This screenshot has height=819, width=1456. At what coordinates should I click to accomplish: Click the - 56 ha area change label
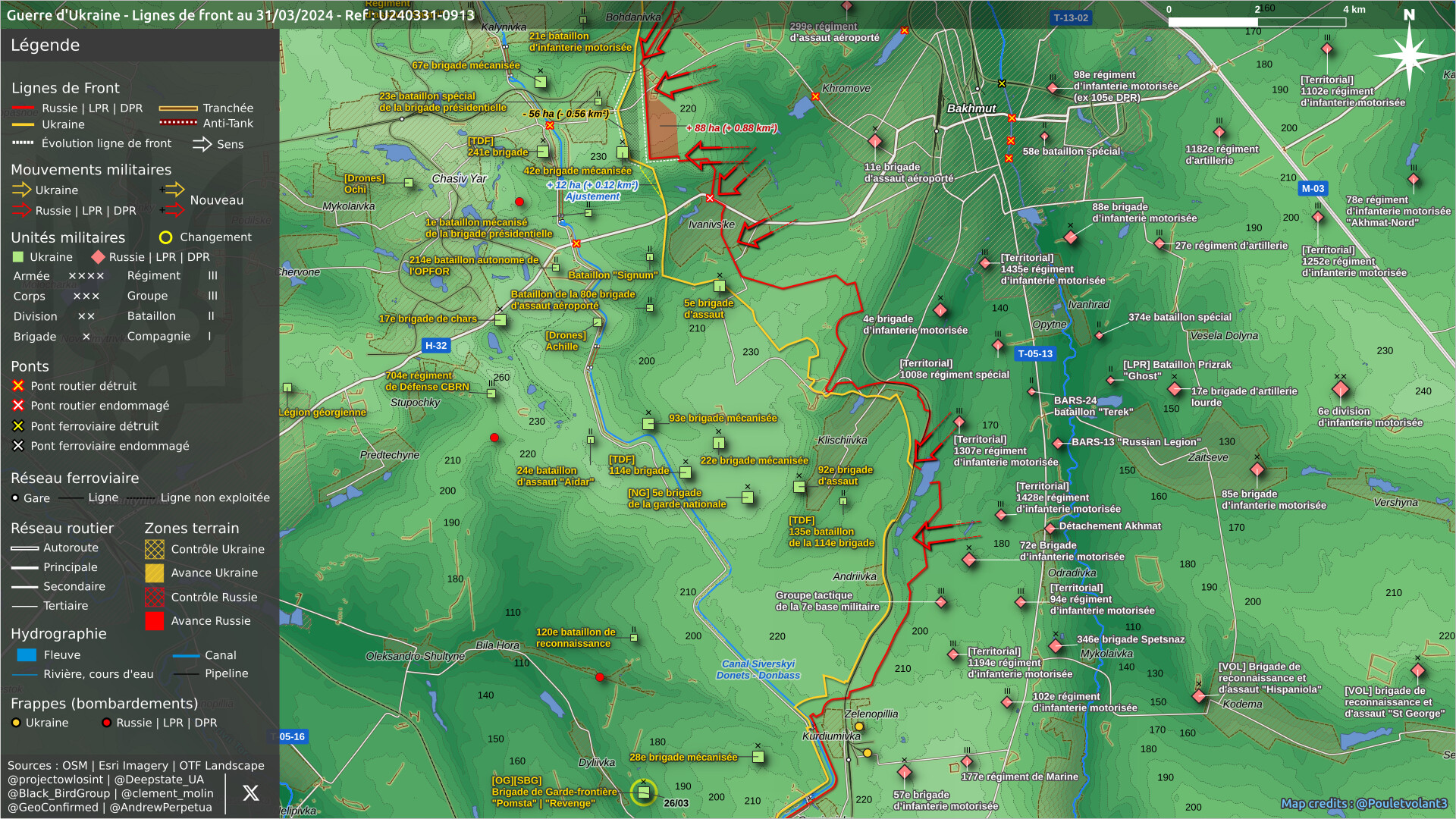(x=566, y=115)
